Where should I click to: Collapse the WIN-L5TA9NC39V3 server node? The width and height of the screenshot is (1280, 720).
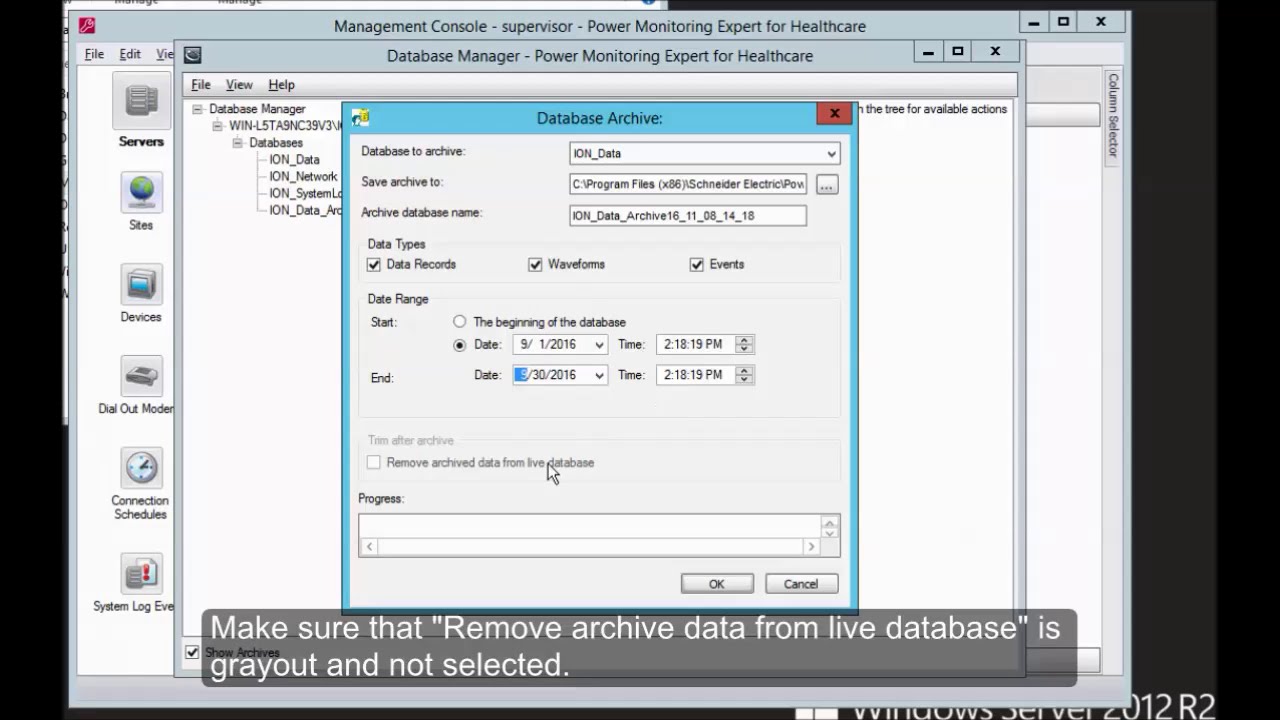[x=218, y=126]
